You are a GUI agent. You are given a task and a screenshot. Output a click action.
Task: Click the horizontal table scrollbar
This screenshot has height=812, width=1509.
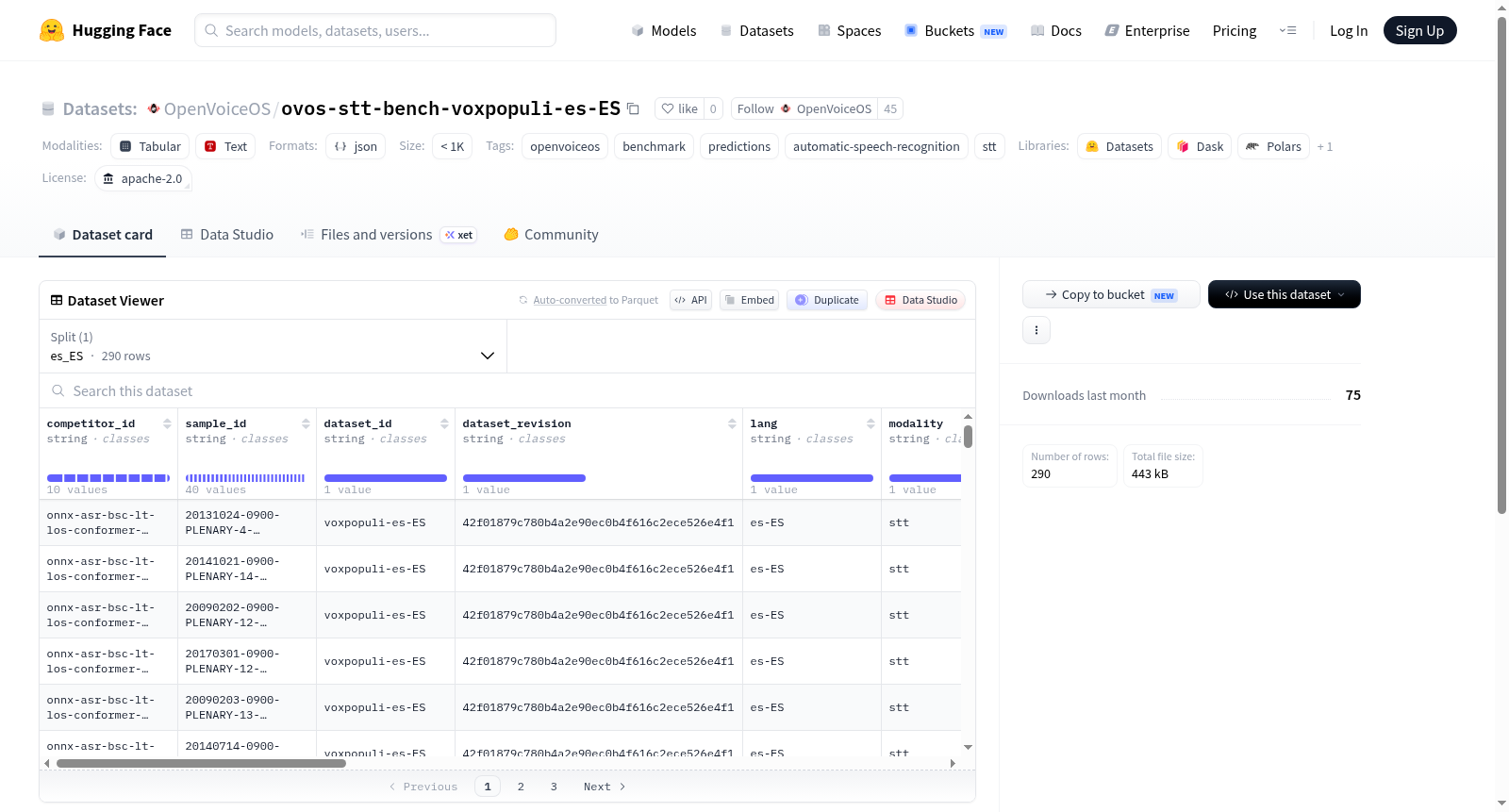point(201,763)
